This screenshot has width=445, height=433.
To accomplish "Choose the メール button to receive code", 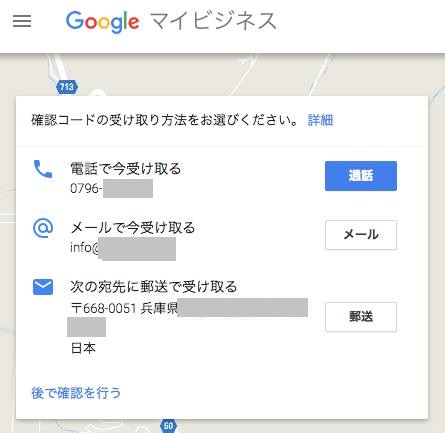I will pyautogui.click(x=361, y=235).
